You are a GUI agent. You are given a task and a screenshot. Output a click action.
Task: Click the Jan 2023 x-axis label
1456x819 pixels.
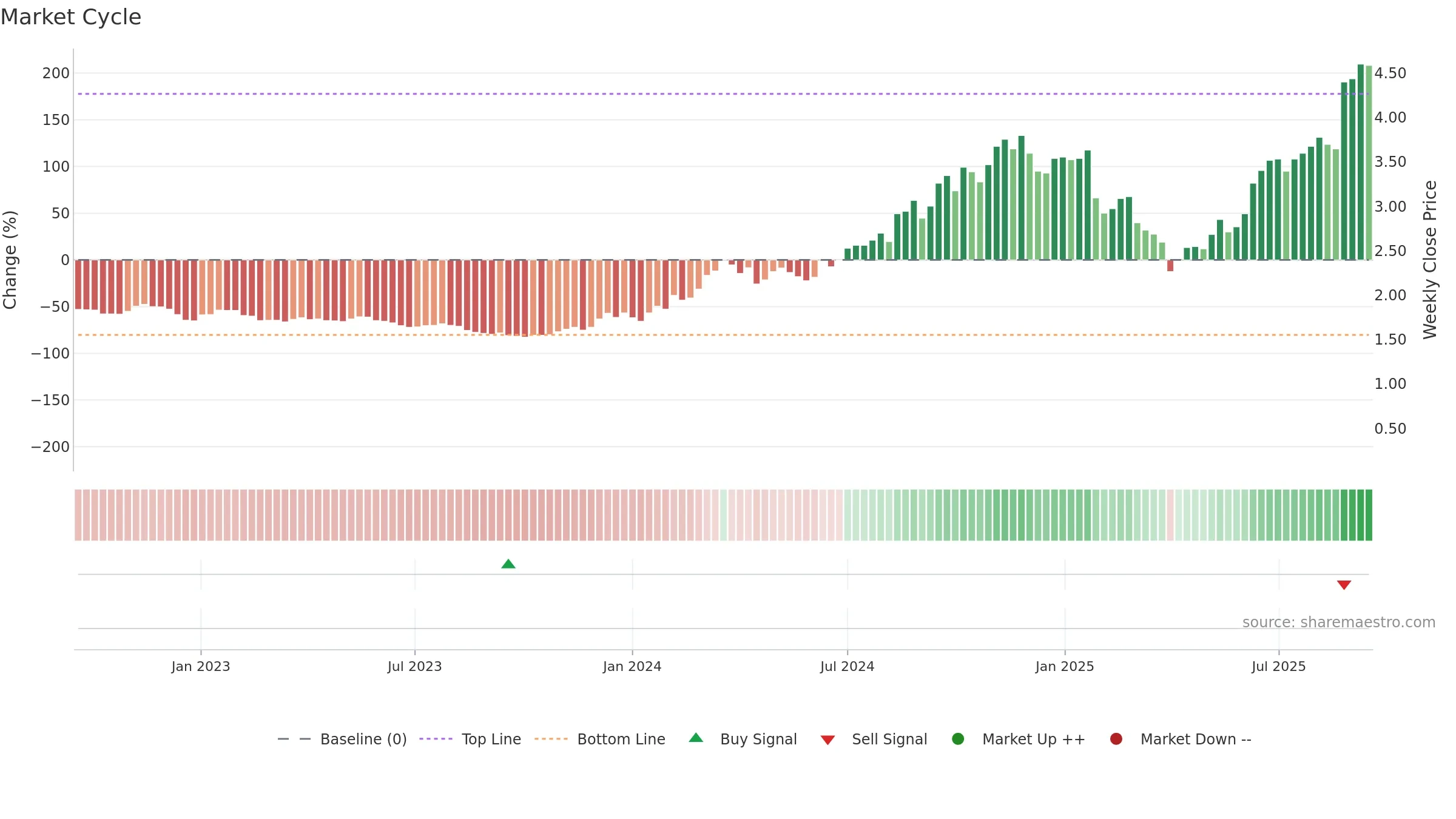click(201, 667)
